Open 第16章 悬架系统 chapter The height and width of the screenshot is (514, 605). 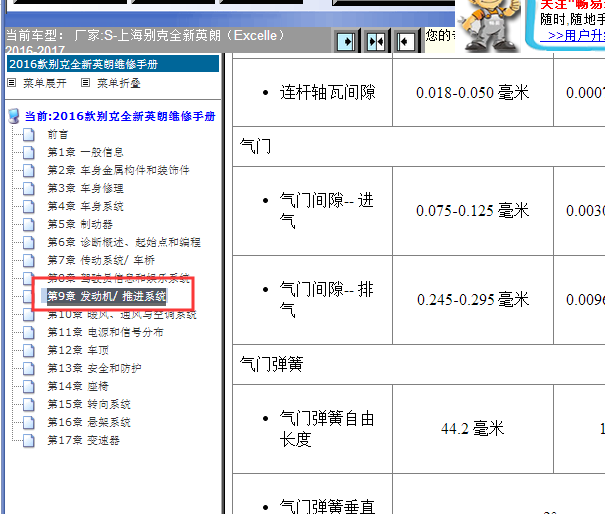(89, 422)
